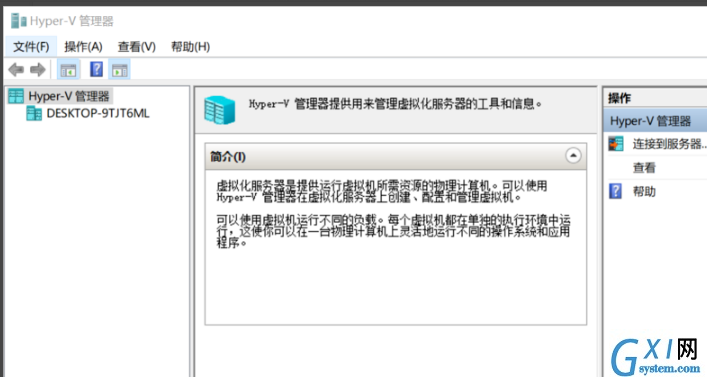Click the large blue server icon in header
Image resolution: width=707 pixels, height=377 pixels.
(x=220, y=110)
